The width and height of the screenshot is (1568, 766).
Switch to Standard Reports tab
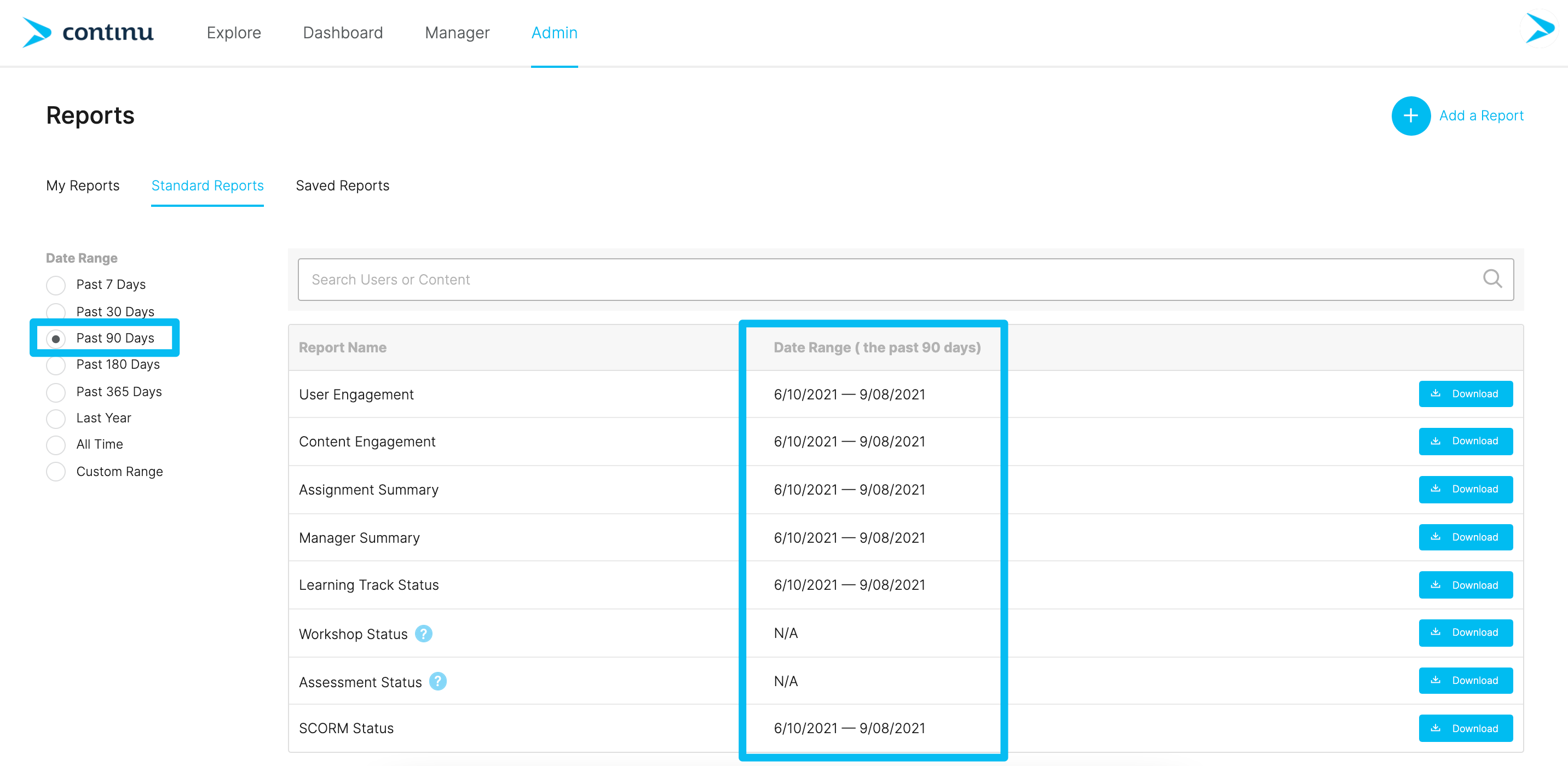click(x=207, y=185)
